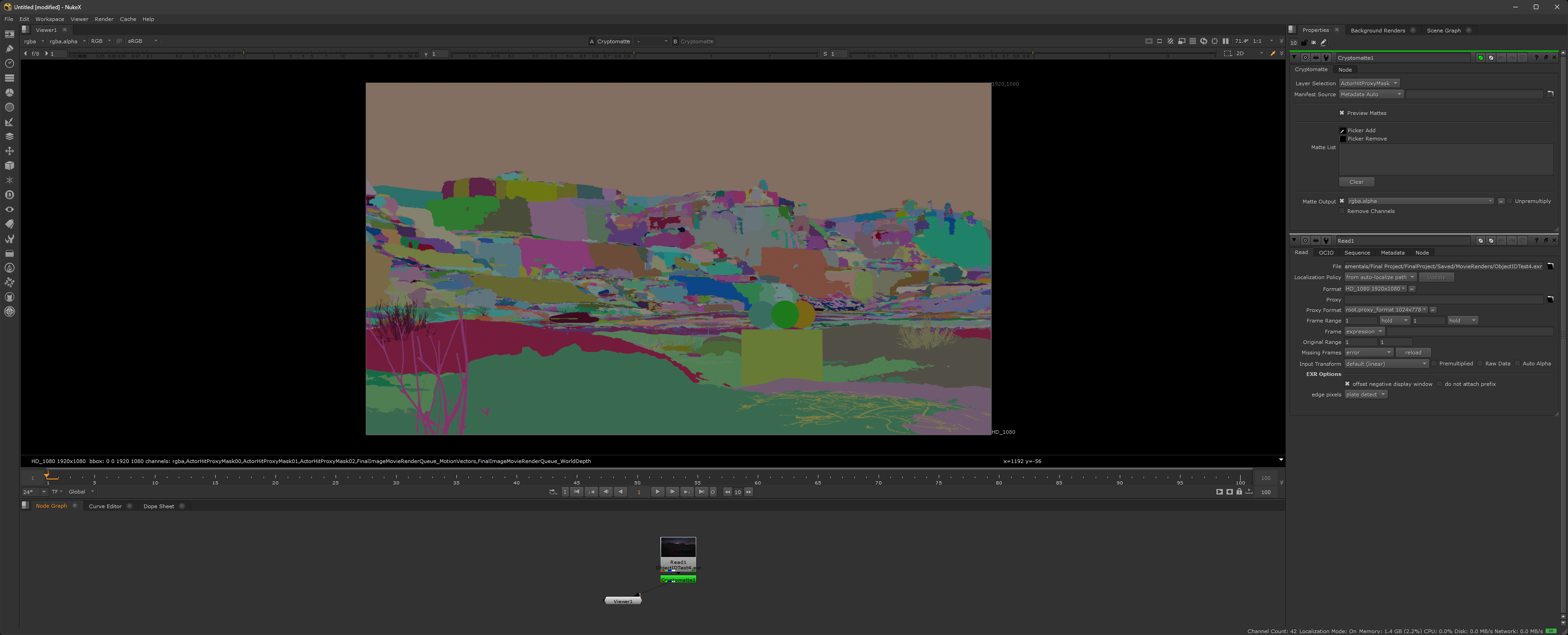Viewport: 1568px width, 635px height.
Task: Open the Metadata tab in Read1
Action: tap(1392, 253)
